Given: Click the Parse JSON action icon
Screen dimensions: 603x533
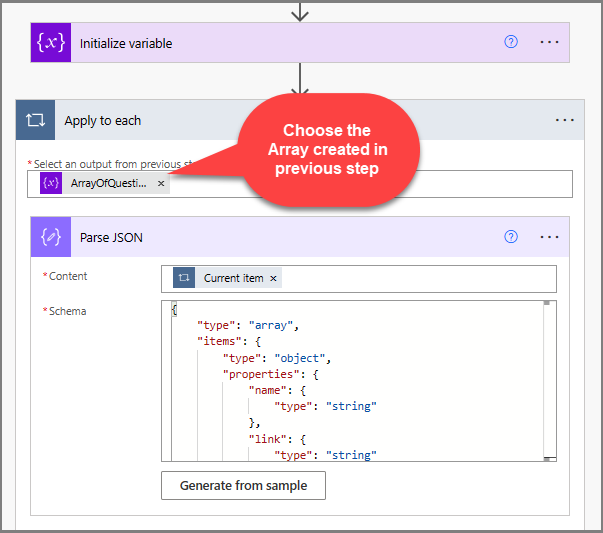Looking at the screenshot, I should click(49, 237).
